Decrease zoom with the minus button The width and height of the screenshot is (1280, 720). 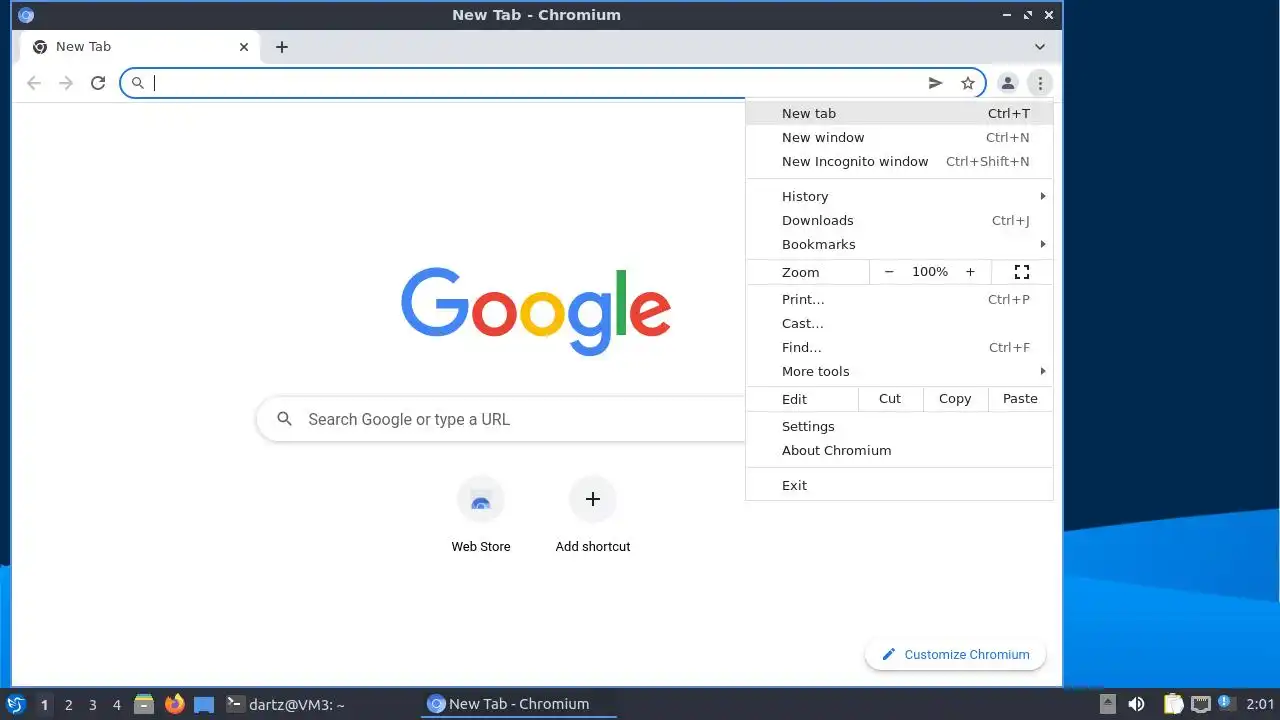pos(889,272)
